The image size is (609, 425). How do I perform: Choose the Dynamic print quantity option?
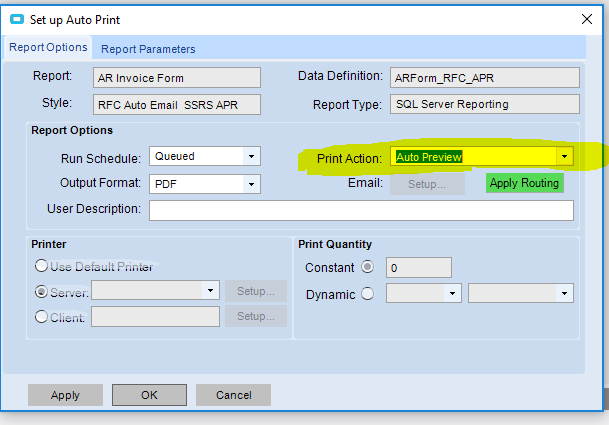tap(367, 294)
